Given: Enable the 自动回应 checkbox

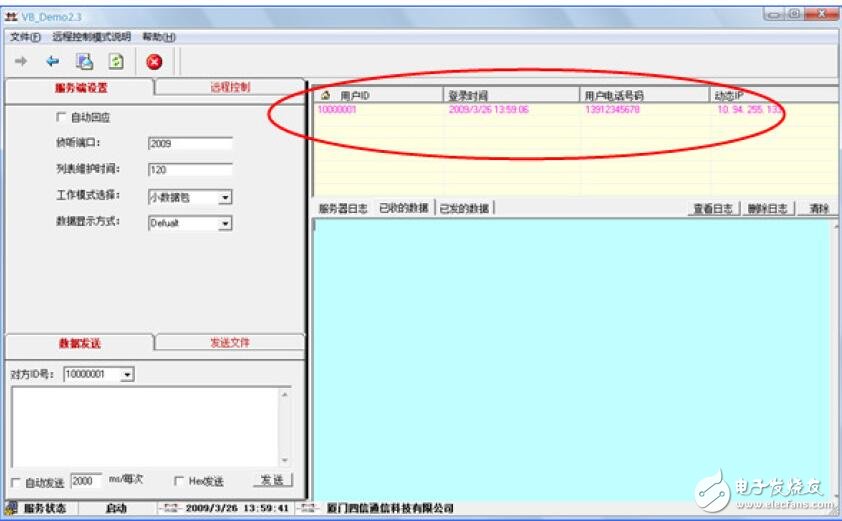Looking at the screenshot, I should (x=61, y=117).
